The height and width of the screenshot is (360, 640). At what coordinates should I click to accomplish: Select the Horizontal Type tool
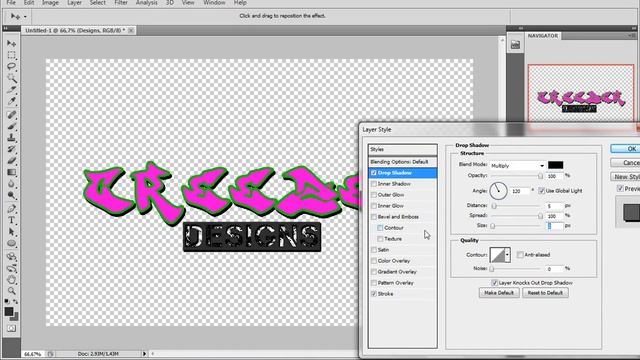click(x=11, y=220)
